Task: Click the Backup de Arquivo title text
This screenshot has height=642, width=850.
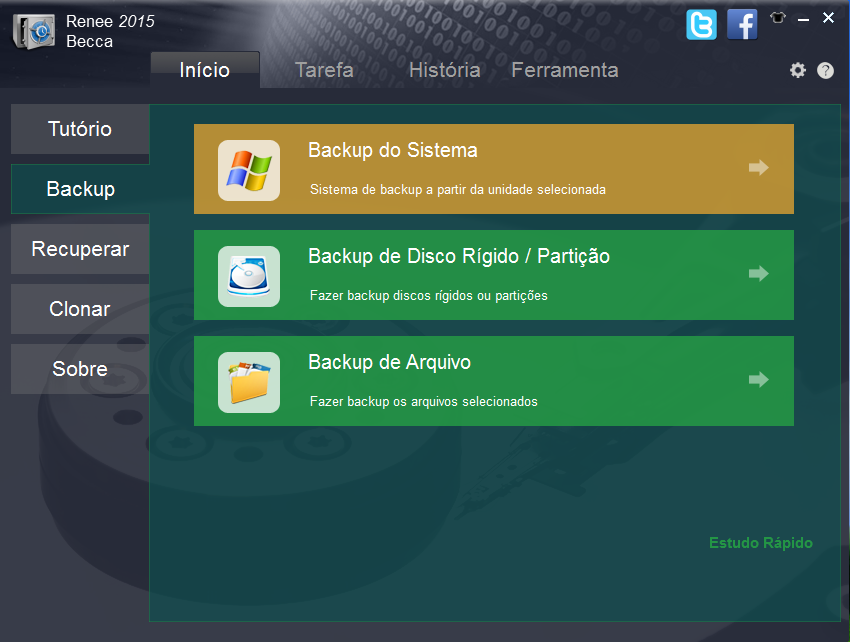Action: point(389,362)
